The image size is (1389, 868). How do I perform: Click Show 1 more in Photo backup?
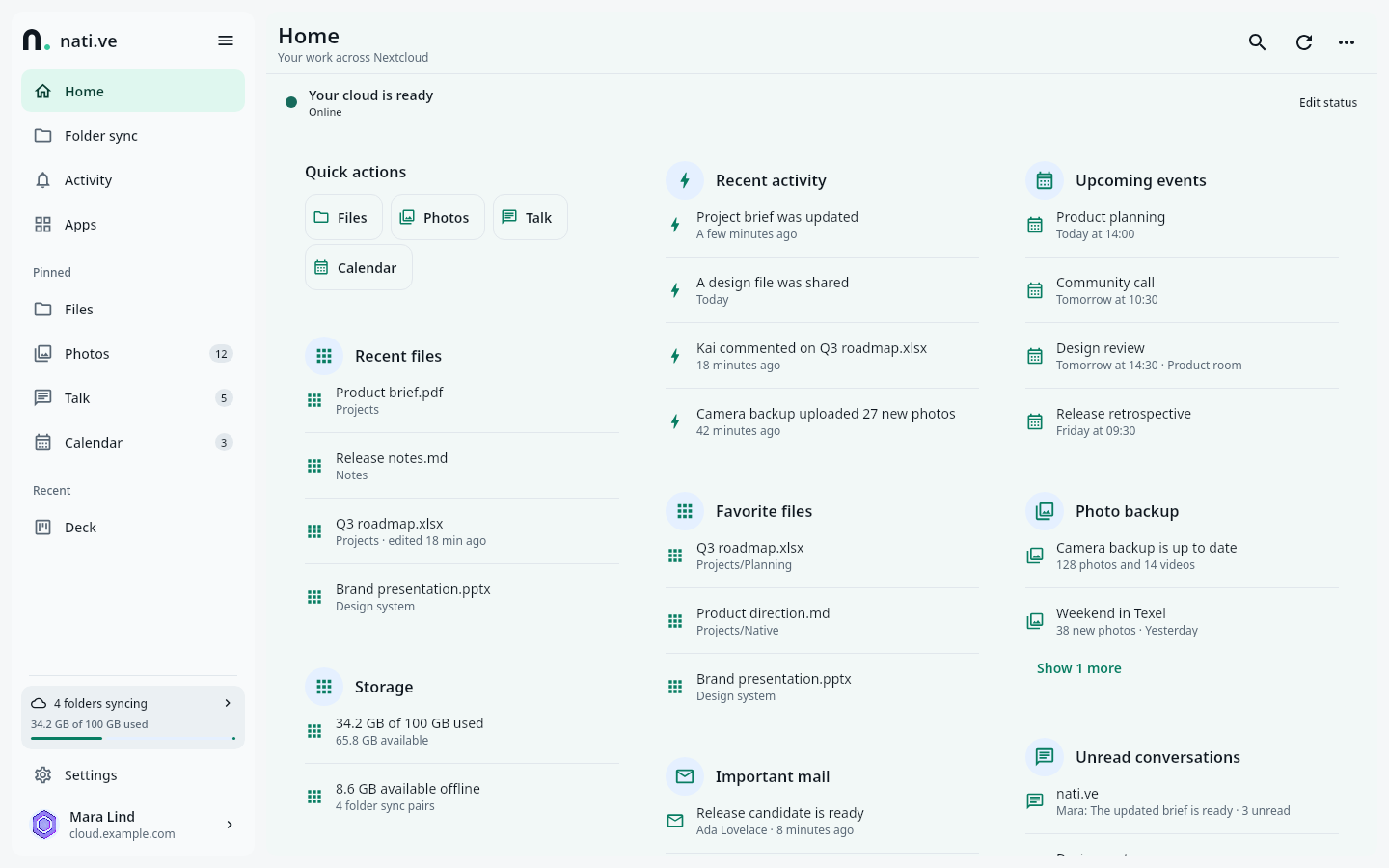coord(1078,668)
